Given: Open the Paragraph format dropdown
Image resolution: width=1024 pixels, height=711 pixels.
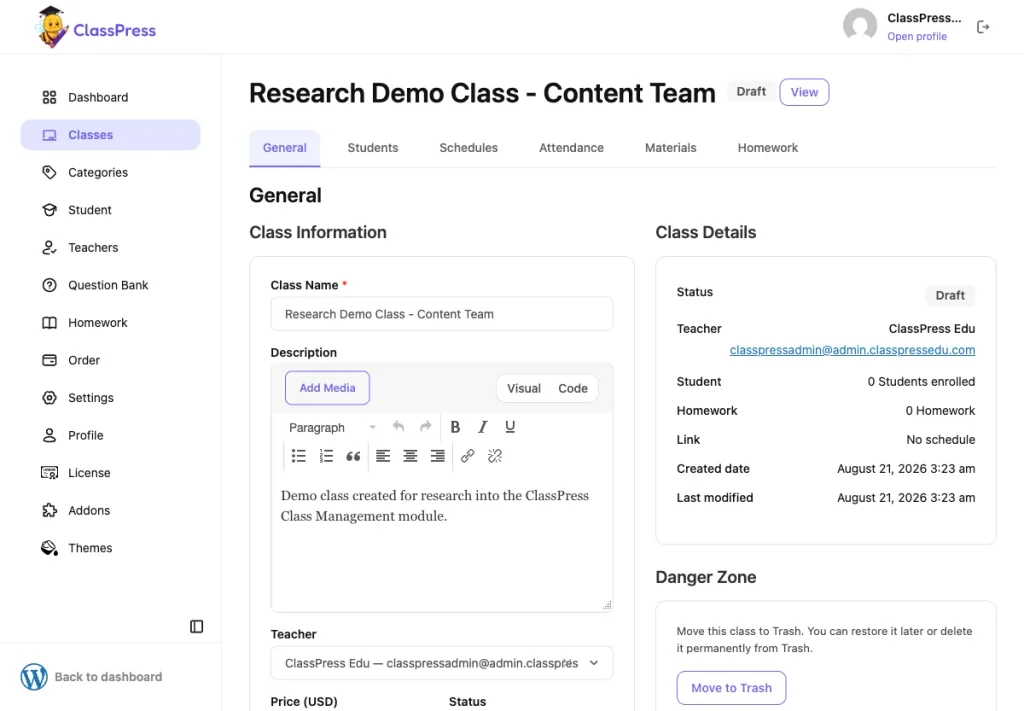Looking at the screenshot, I should [332, 428].
